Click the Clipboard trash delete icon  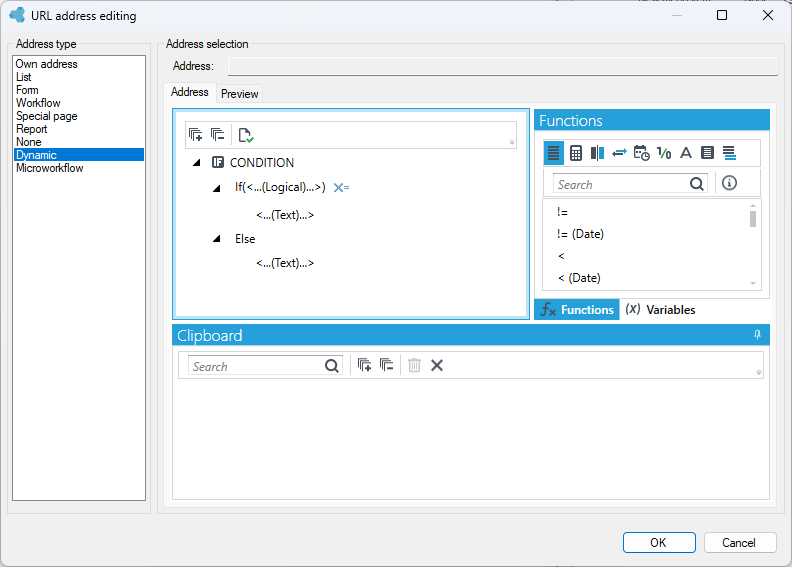414,365
